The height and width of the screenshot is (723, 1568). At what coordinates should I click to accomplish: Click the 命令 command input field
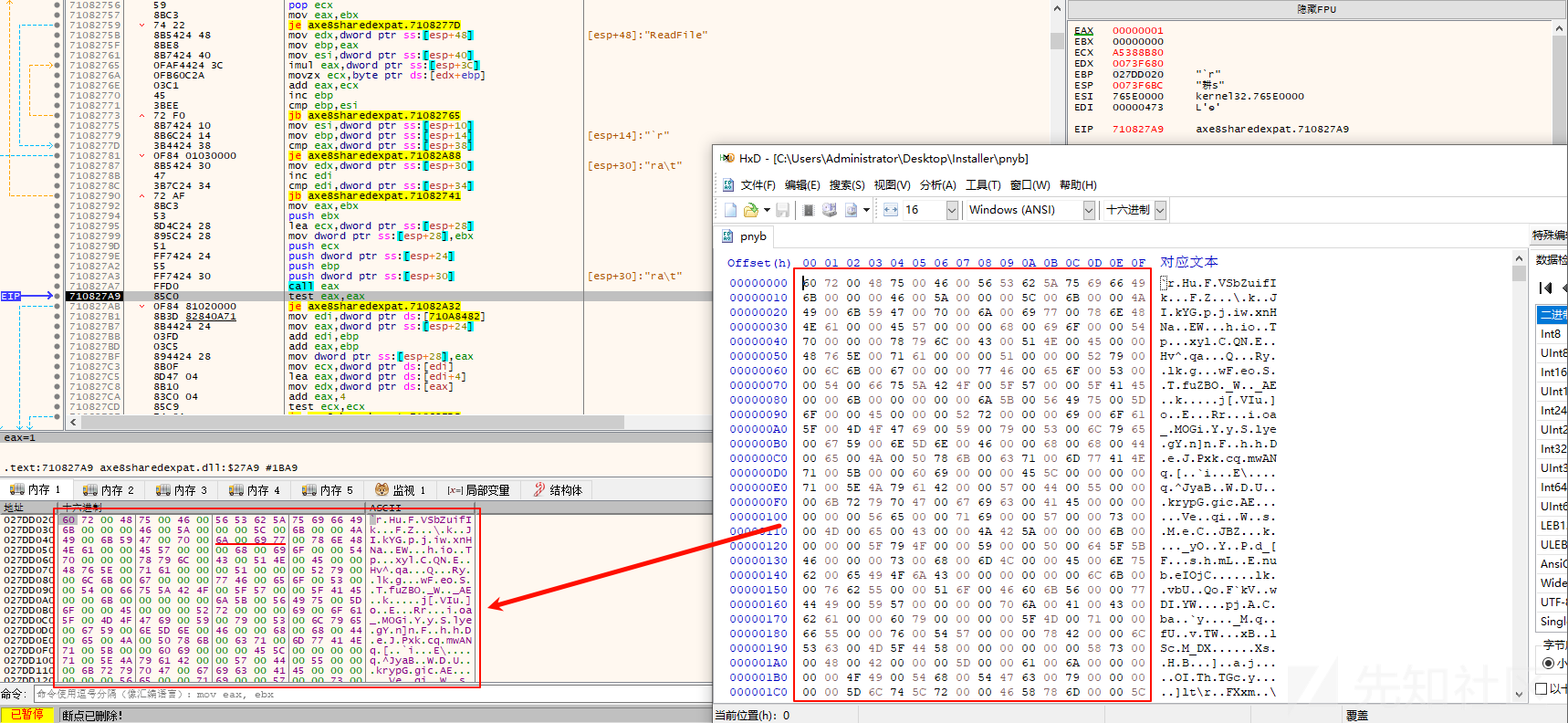(372, 695)
